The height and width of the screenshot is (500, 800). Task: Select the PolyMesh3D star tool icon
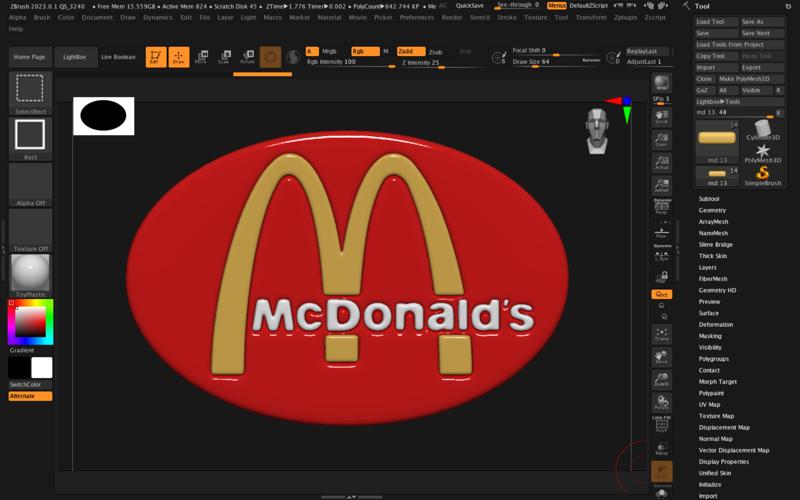coord(762,153)
